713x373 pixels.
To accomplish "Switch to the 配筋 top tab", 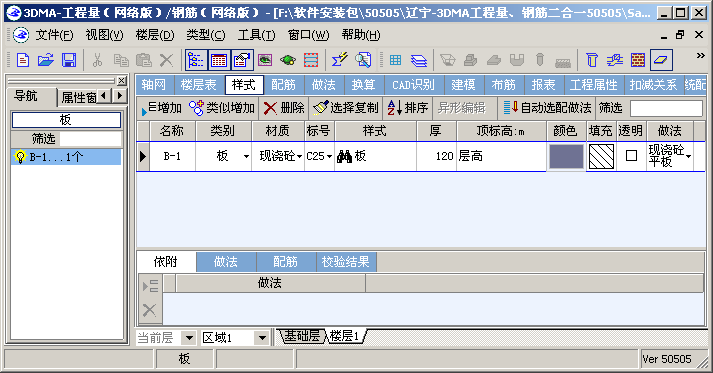I will (x=283, y=85).
